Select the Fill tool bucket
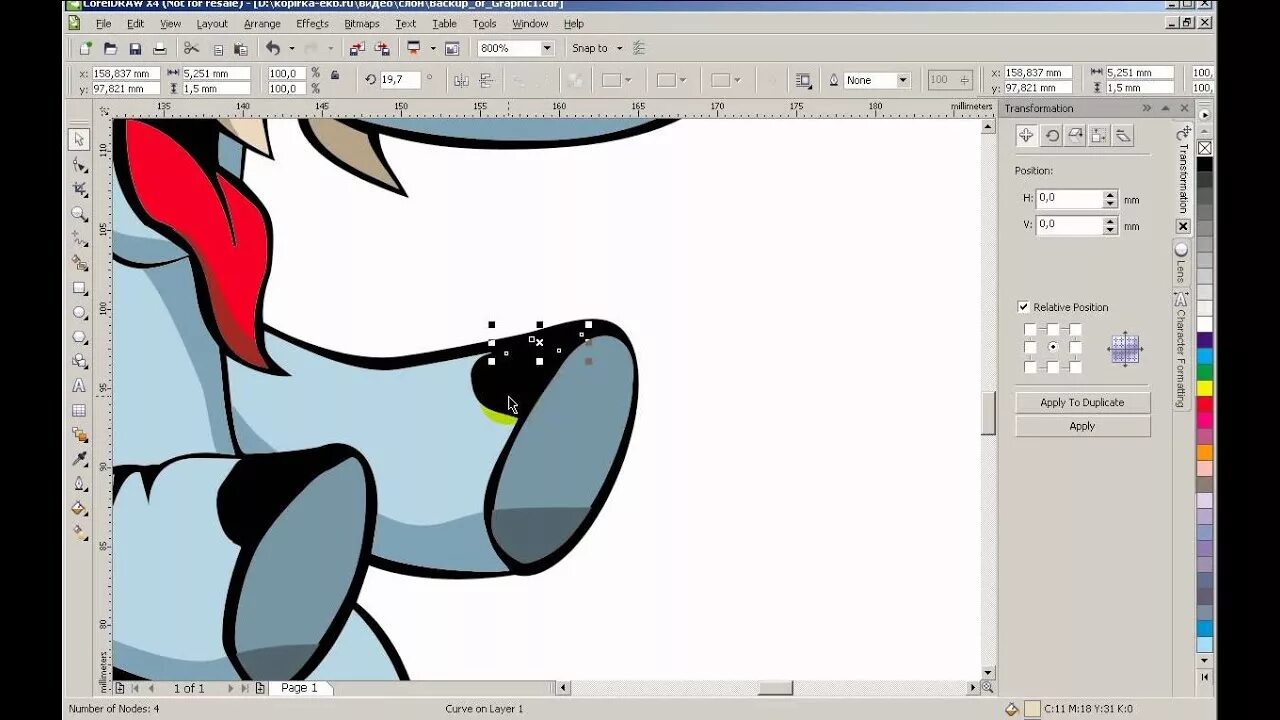Screen dimensions: 1280x720 (x=79, y=508)
